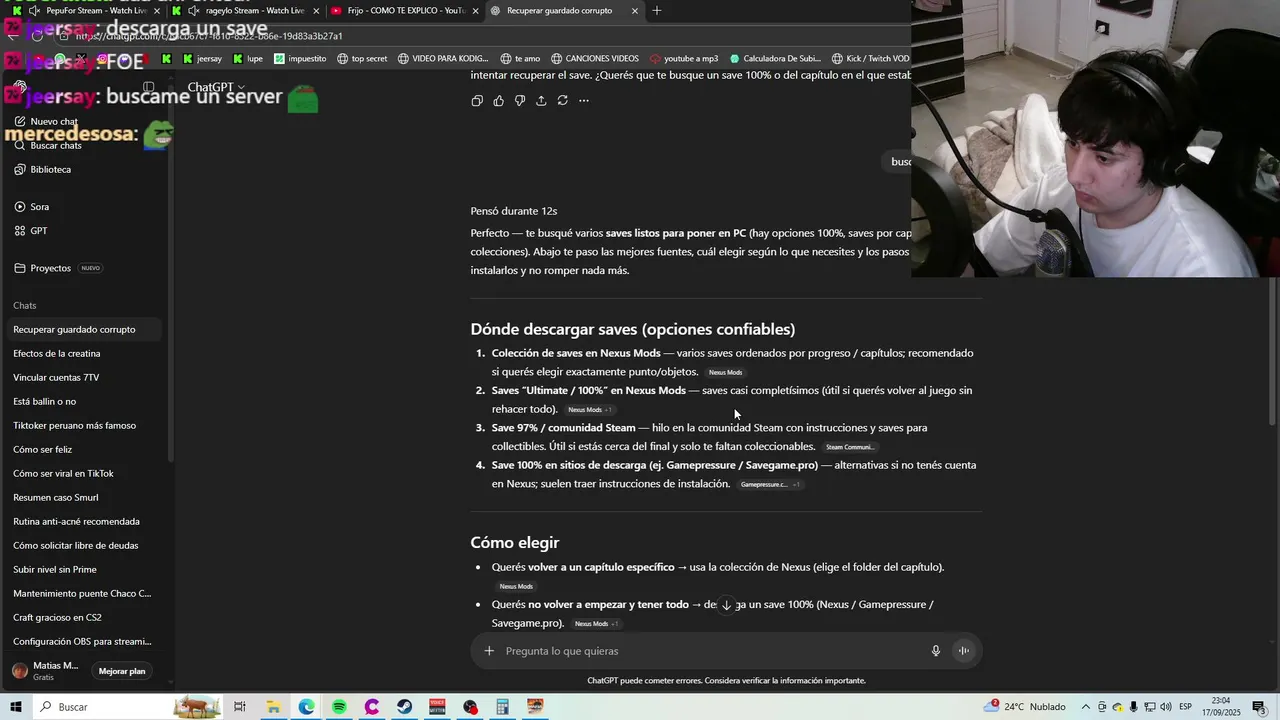Screen dimensions: 1280x720
Task: Thumbs down the previous ChatGPT response
Action: point(520,100)
